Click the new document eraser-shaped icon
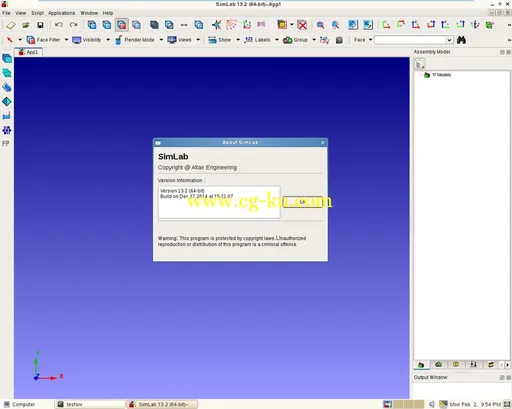 click(11, 25)
